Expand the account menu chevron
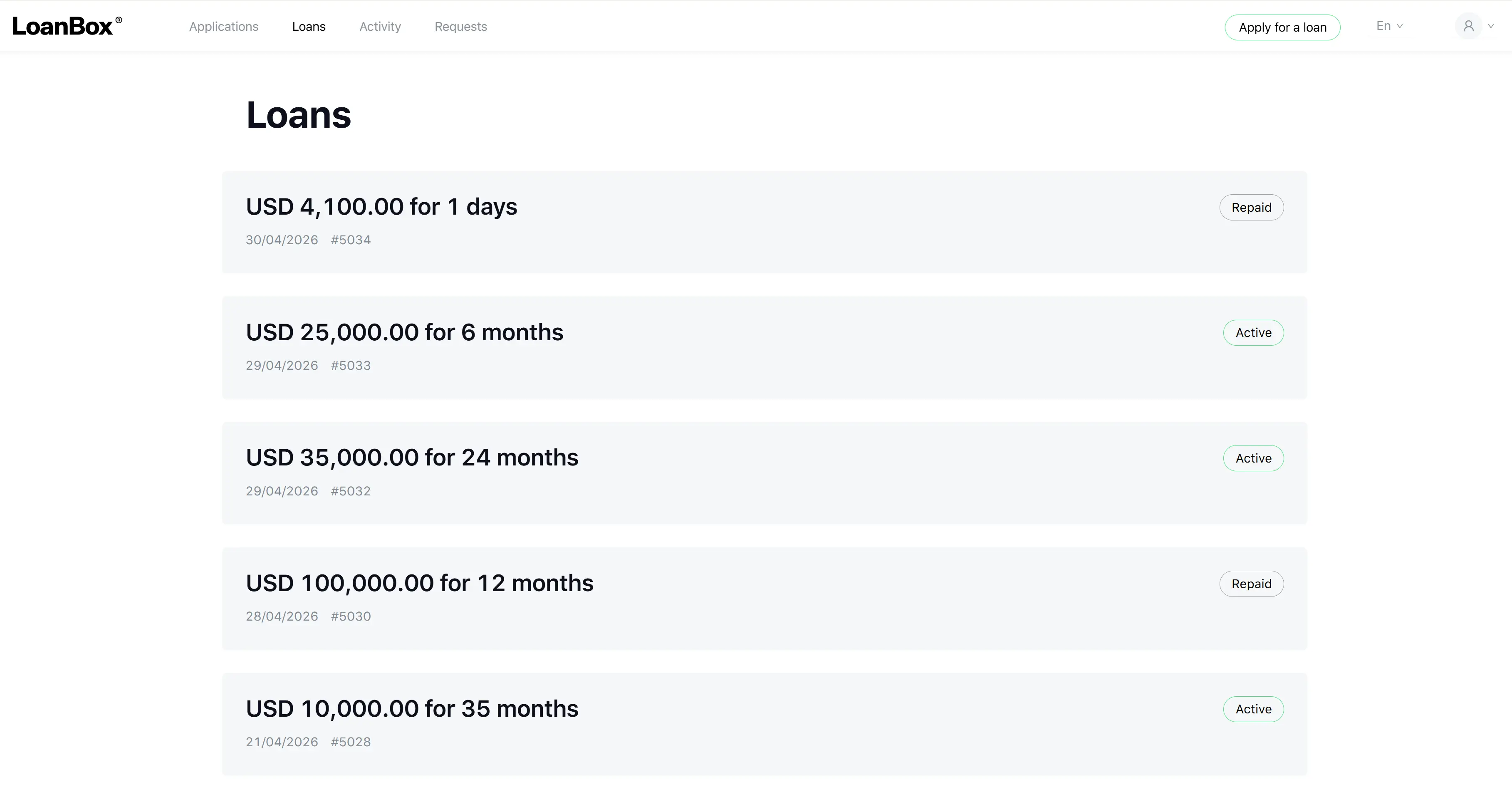Viewport: 1512px width, 787px height. [1491, 26]
